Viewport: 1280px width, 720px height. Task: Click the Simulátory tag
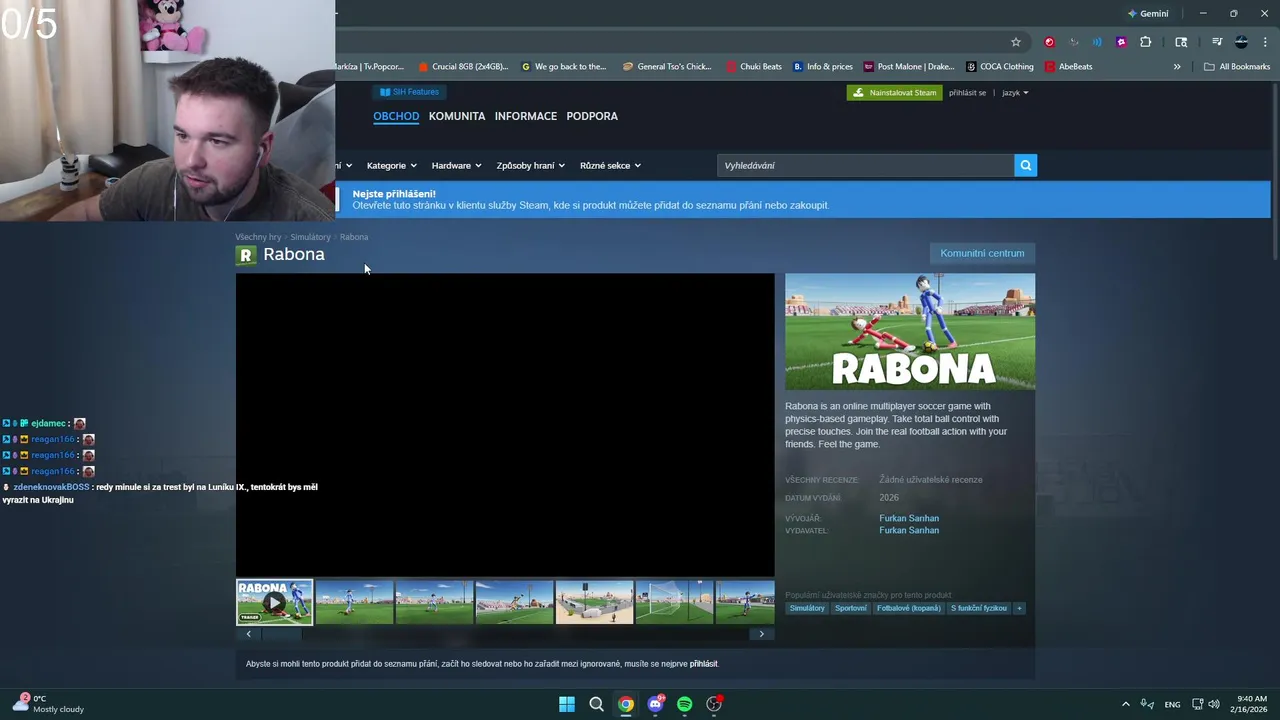coord(807,608)
